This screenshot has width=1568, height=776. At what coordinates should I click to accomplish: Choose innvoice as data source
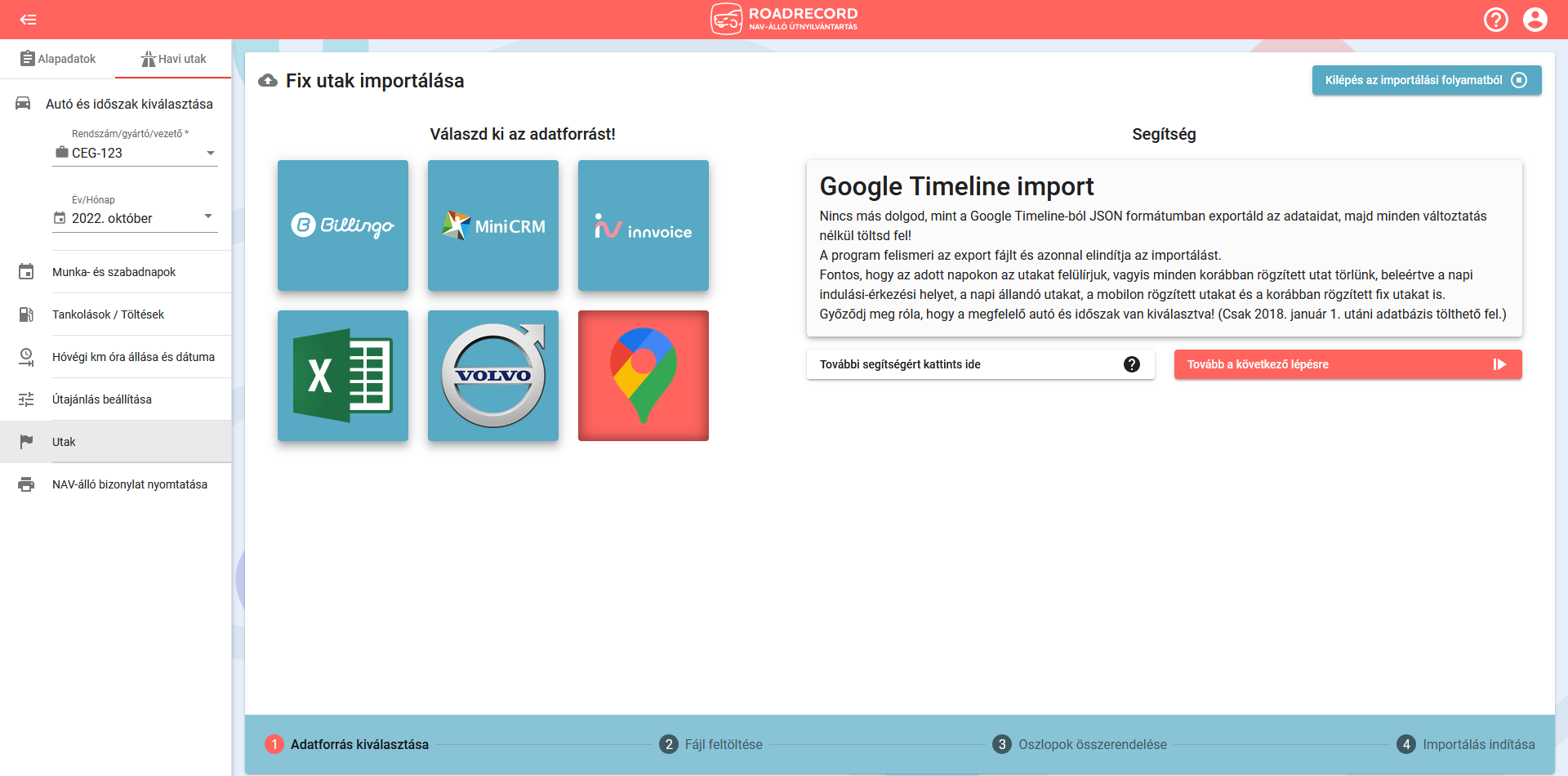pyautogui.click(x=644, y=225)
